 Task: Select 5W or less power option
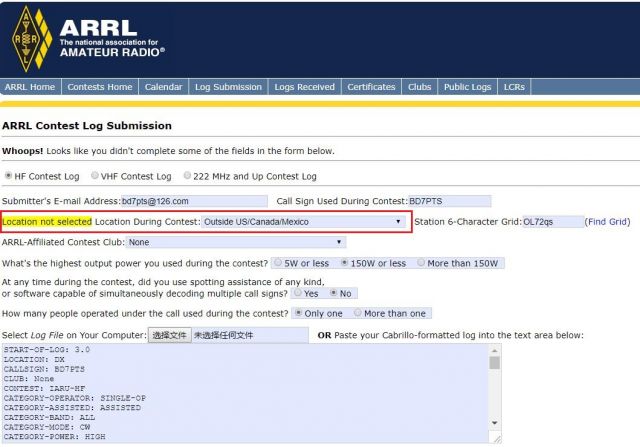pos(278,262)
